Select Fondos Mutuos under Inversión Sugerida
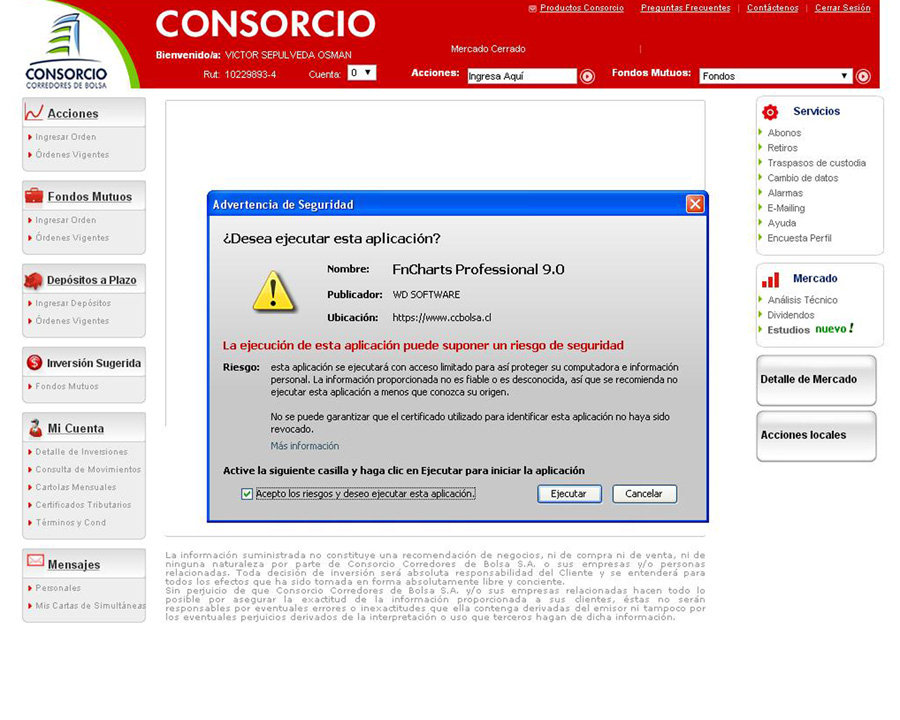 [x=67, y=386]
